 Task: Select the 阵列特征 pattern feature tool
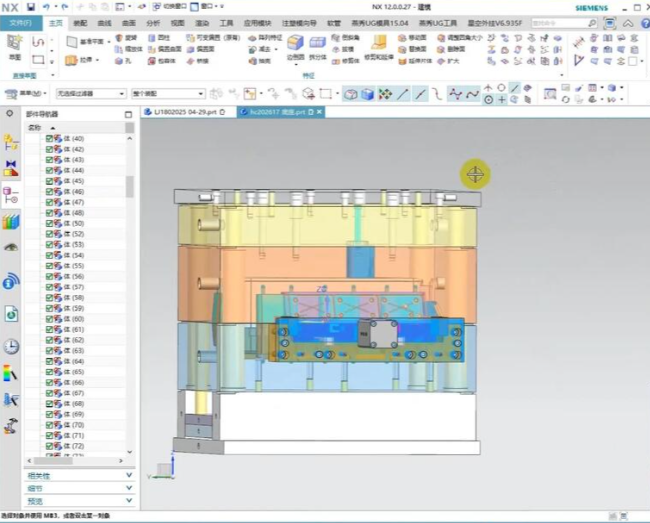[x=265, y=38]
